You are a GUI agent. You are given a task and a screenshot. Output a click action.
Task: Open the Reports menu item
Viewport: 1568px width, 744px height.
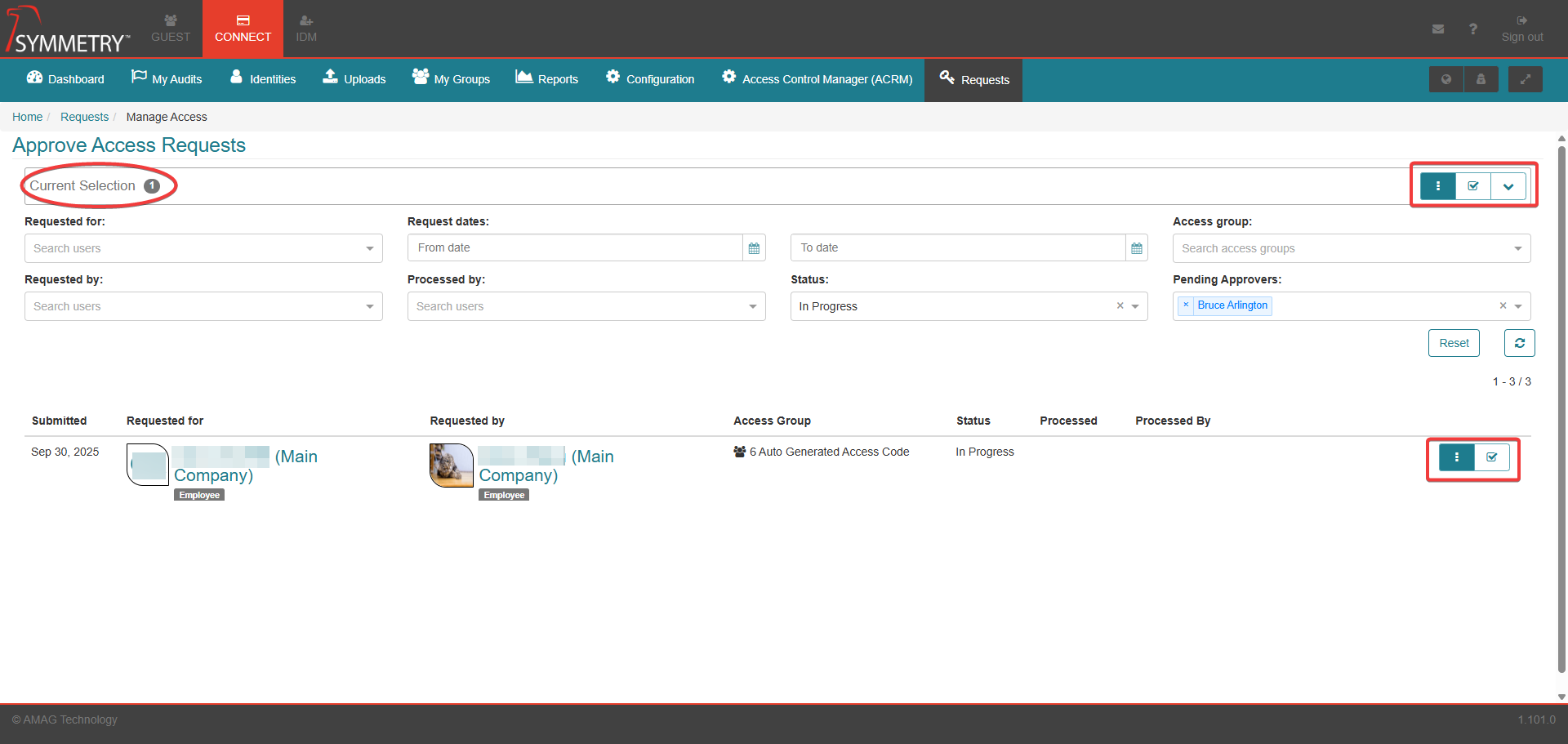point(547,79)
